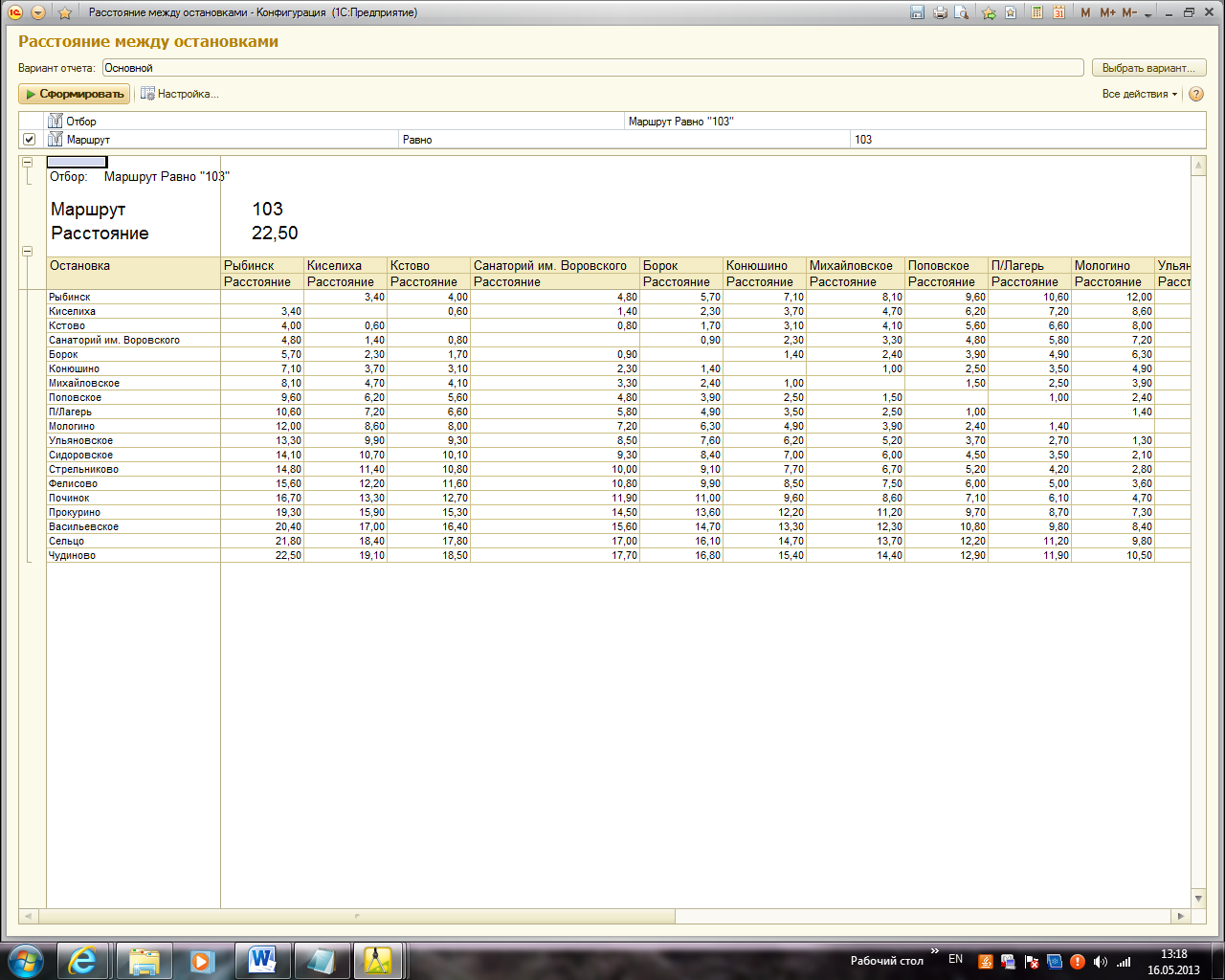Open the Calendar icon
The image size is (1225, 980).
[1059, 12]
